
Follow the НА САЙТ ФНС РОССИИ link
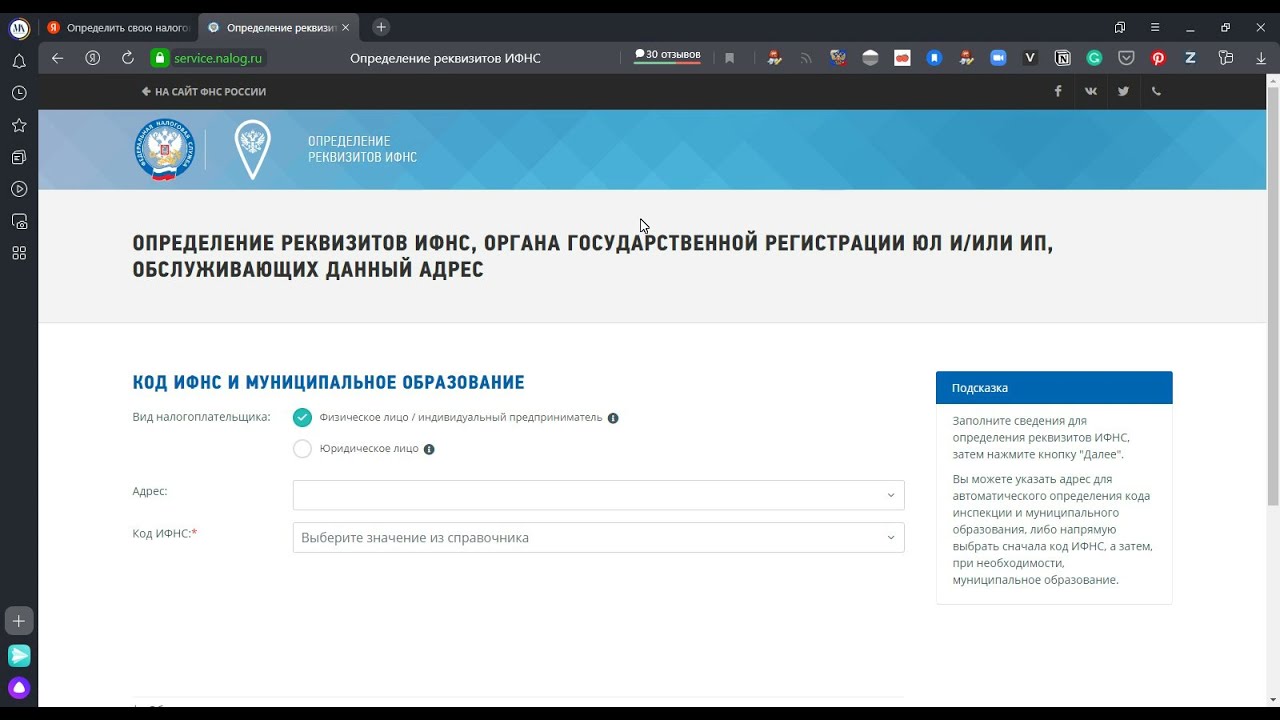pyautogui.click(x=204, y=92)
